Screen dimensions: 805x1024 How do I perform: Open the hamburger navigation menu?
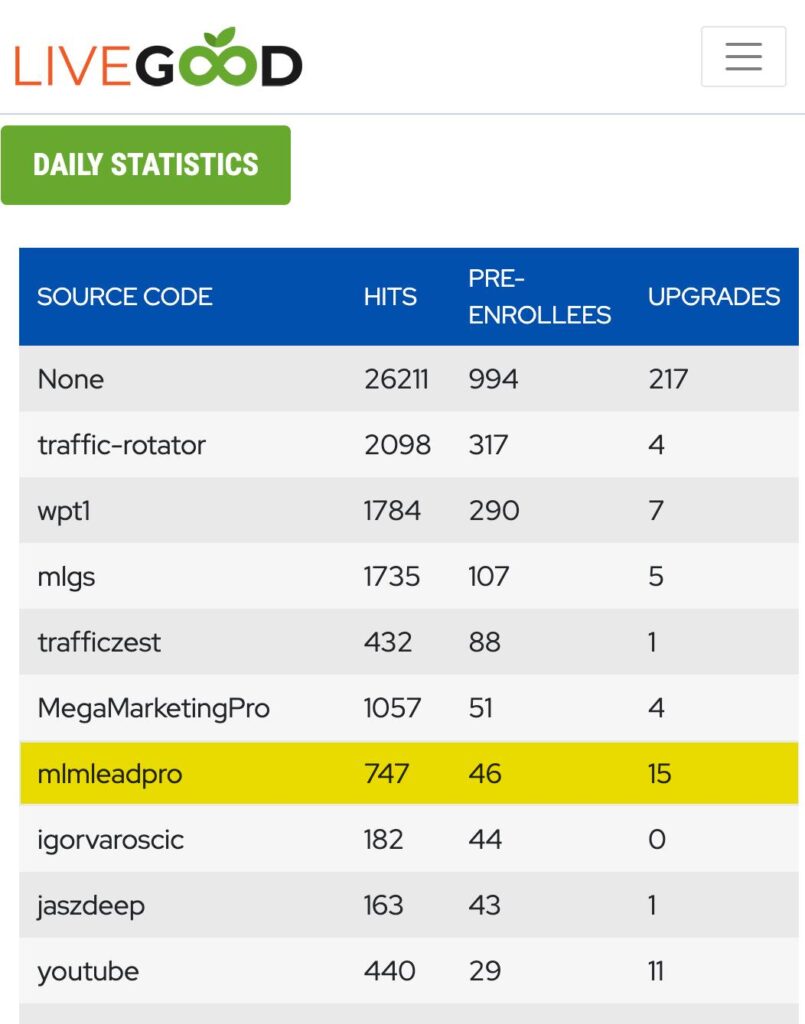[x=743, y=57]
